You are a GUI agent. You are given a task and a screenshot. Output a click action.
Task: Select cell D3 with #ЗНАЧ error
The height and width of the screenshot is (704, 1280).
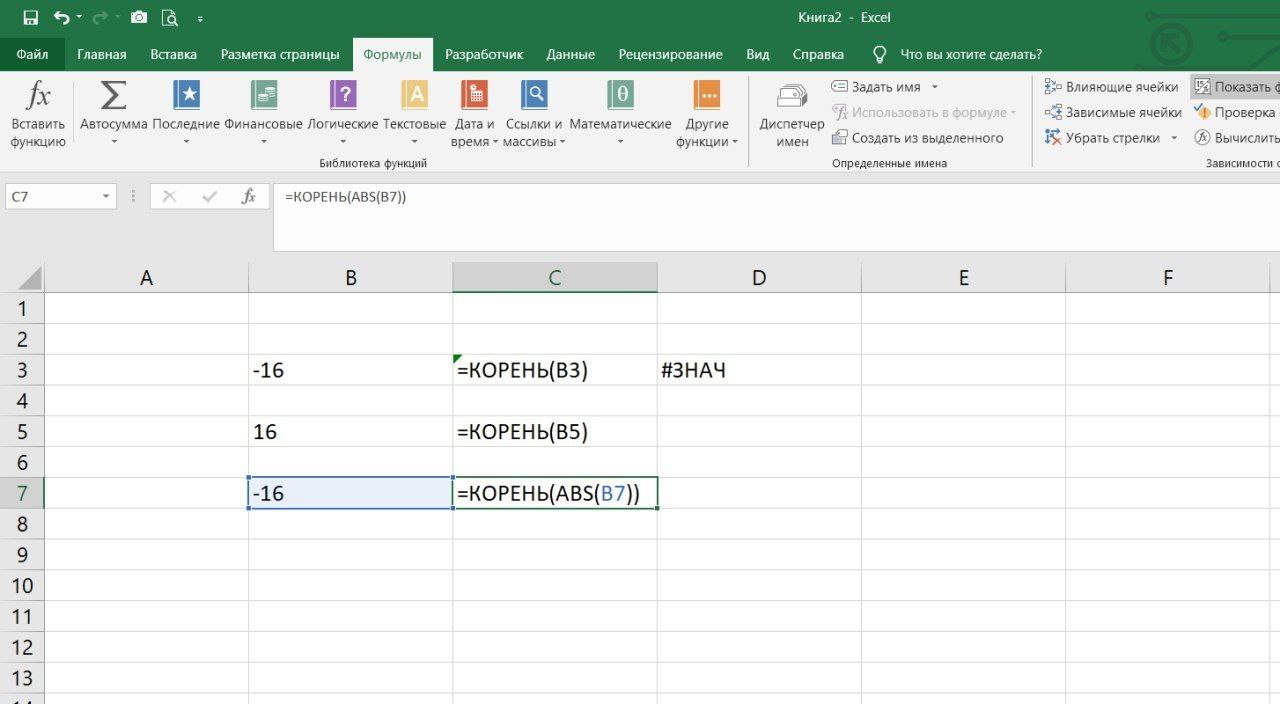point(758,371)
